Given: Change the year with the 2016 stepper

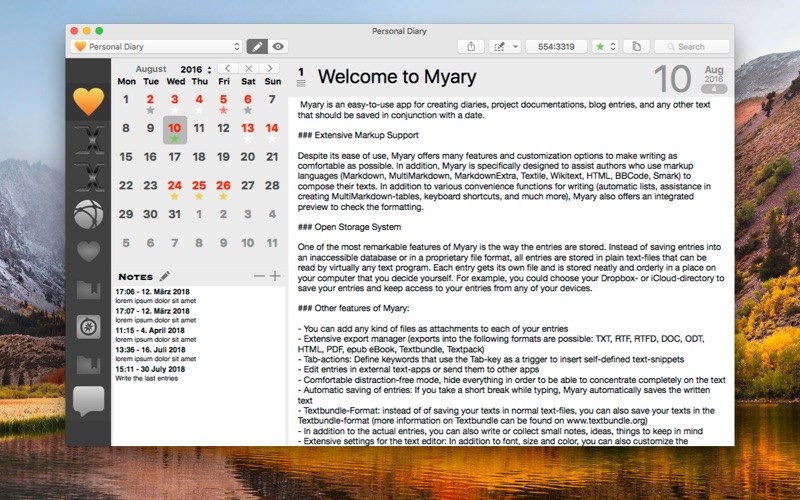Looking at the screenshot, I should 210,69.
